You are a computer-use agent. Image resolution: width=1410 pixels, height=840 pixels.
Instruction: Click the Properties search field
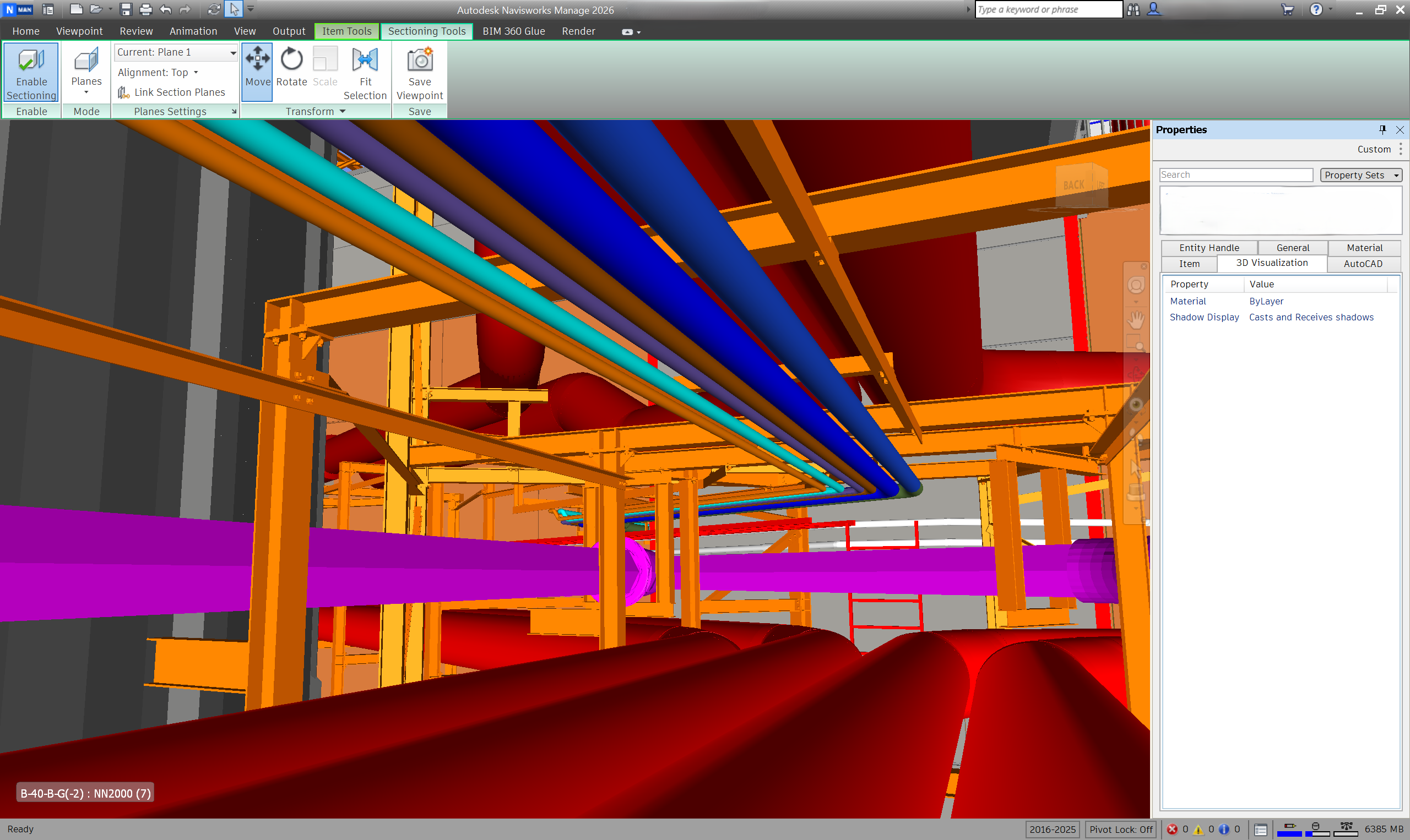(1235, 175)
